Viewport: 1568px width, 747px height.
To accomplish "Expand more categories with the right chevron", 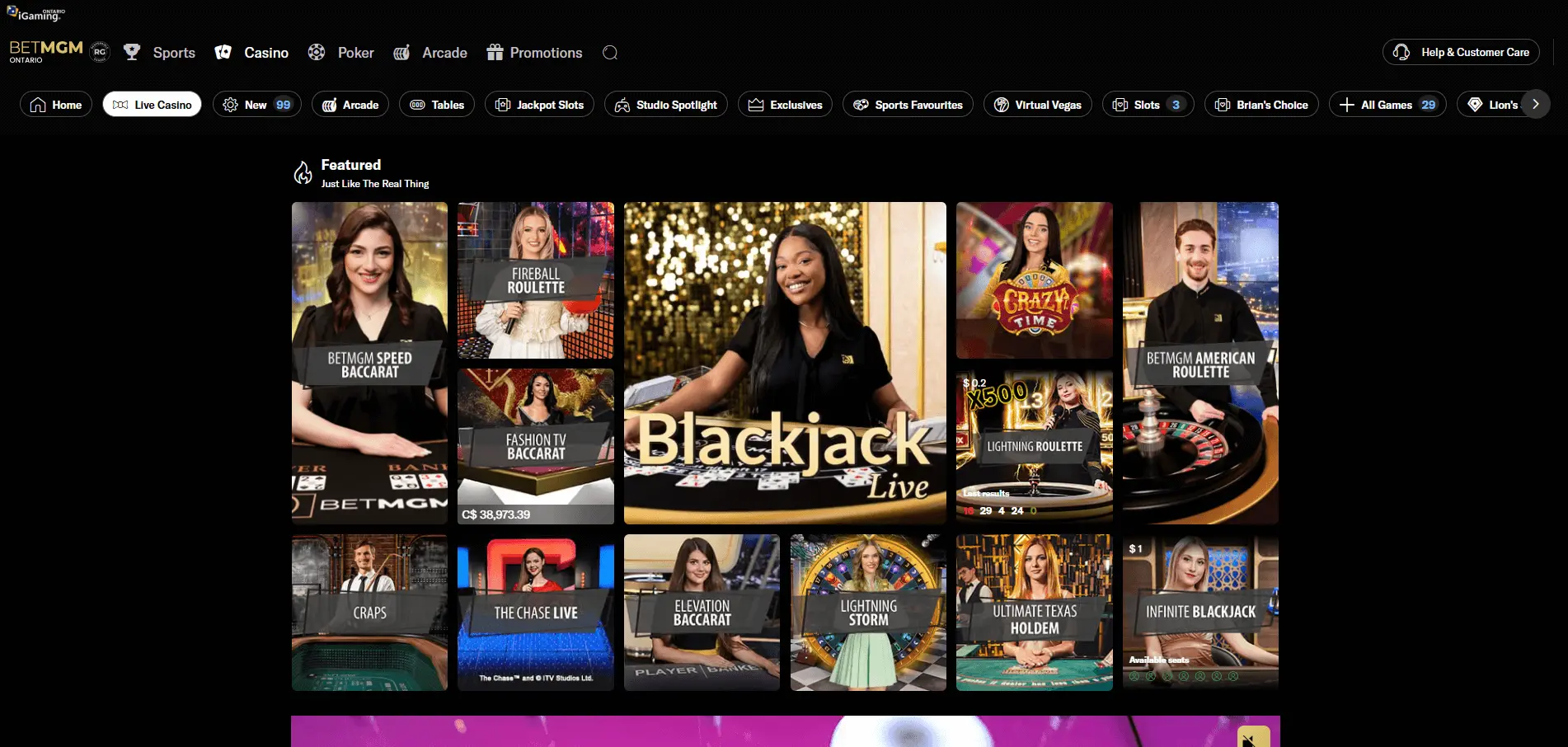I will [x=1535, y=104].
